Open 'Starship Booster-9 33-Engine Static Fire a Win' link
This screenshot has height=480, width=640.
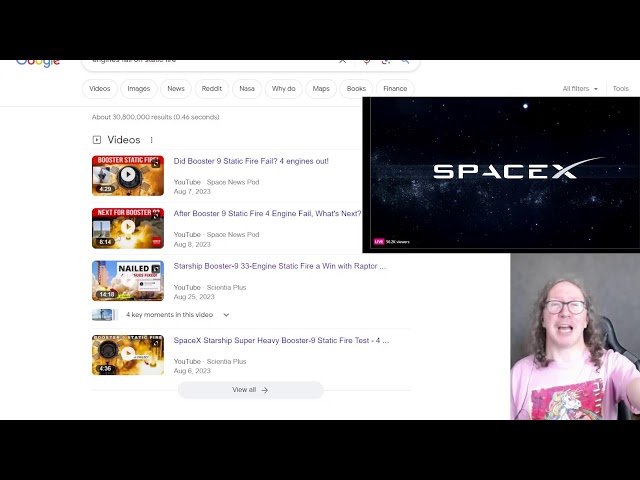[280, 266]
